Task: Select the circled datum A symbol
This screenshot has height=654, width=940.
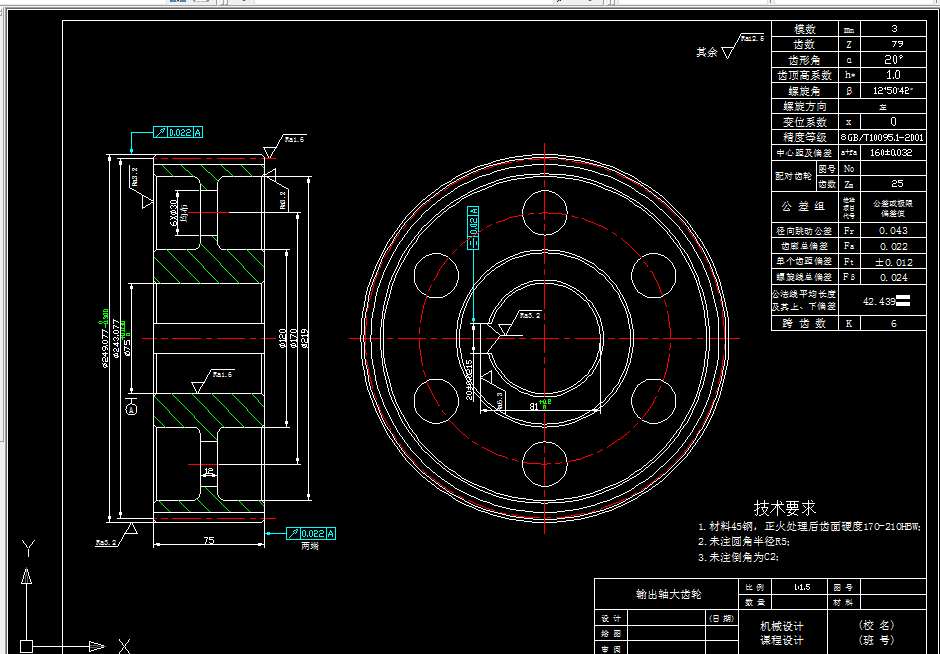Action: (x=132, y=409)
